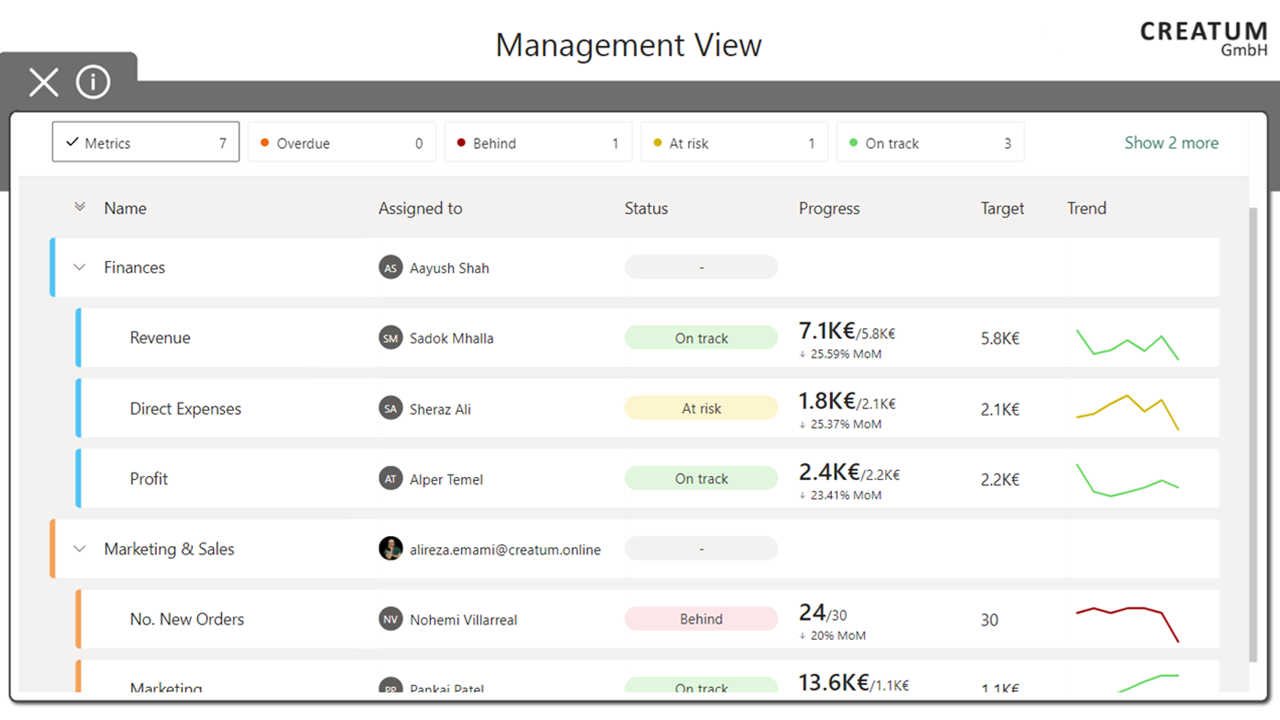The height and width of the screenshot is (720, 1280).
Task: Click the Revenue trend sparkline
Action: coord(1127,342)
